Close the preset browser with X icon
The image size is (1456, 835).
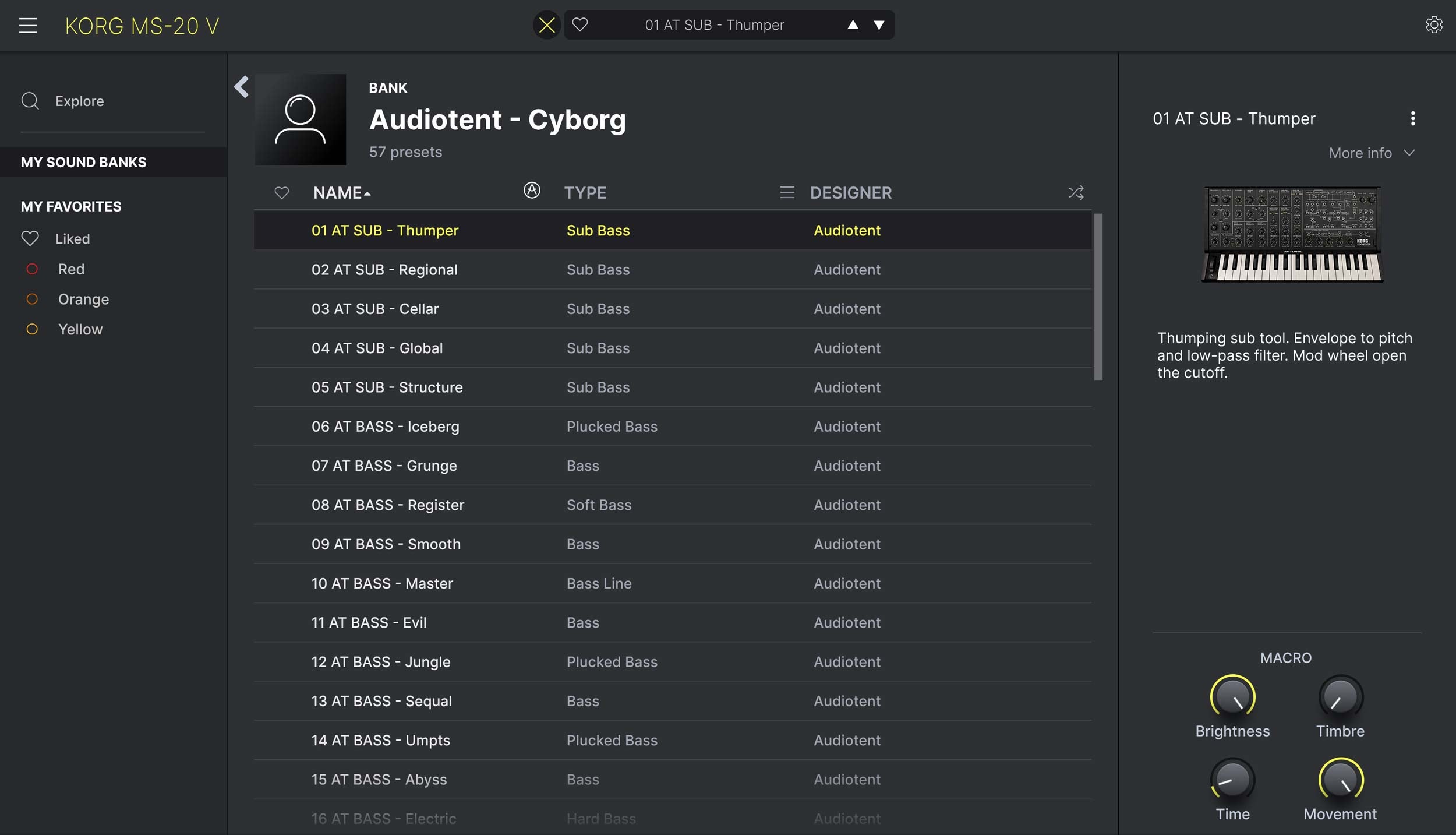546,25
